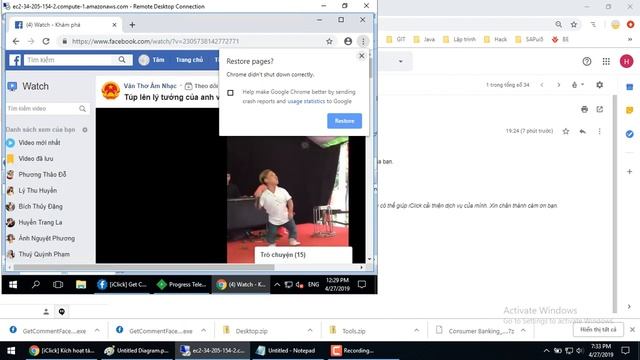The image size is (640, 360).
Task: Open more options for the Gmail message
Action: coord(599,131)
